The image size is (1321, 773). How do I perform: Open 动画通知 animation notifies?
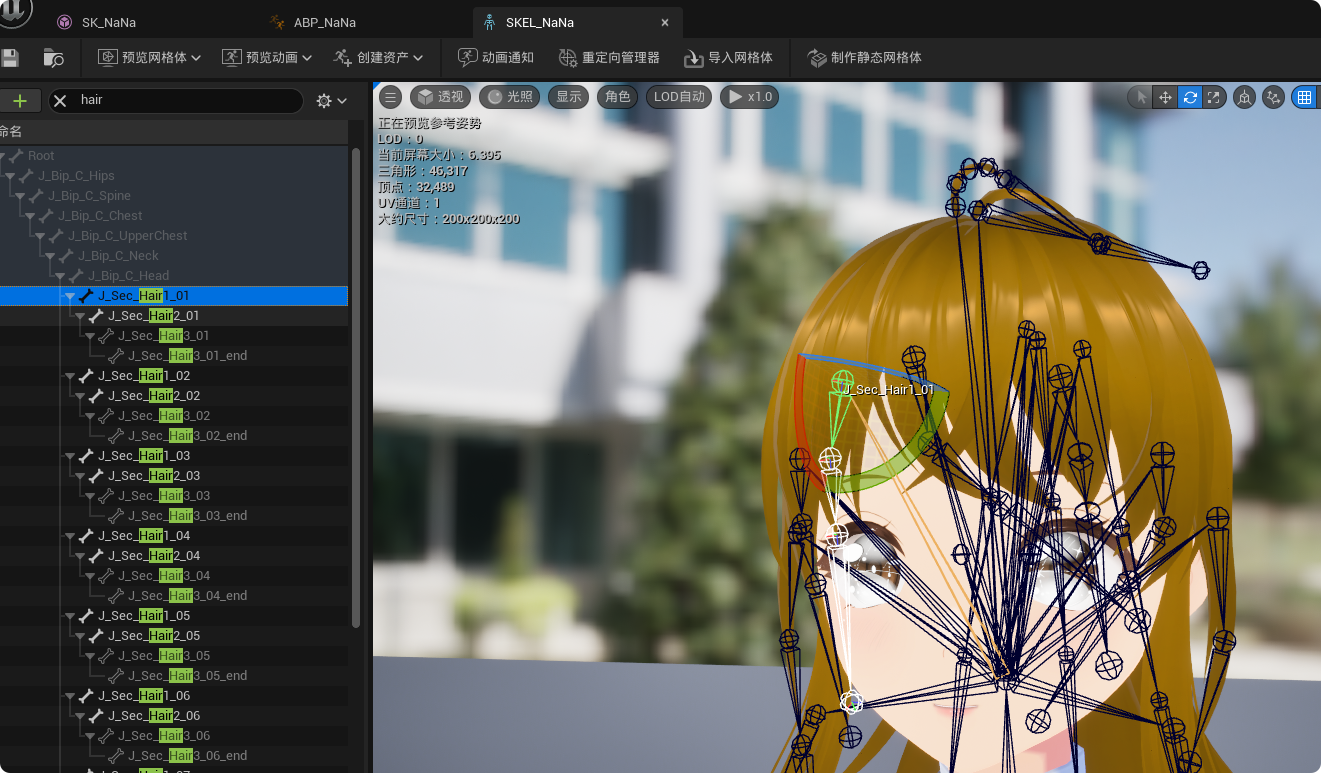tap(496, 58)
